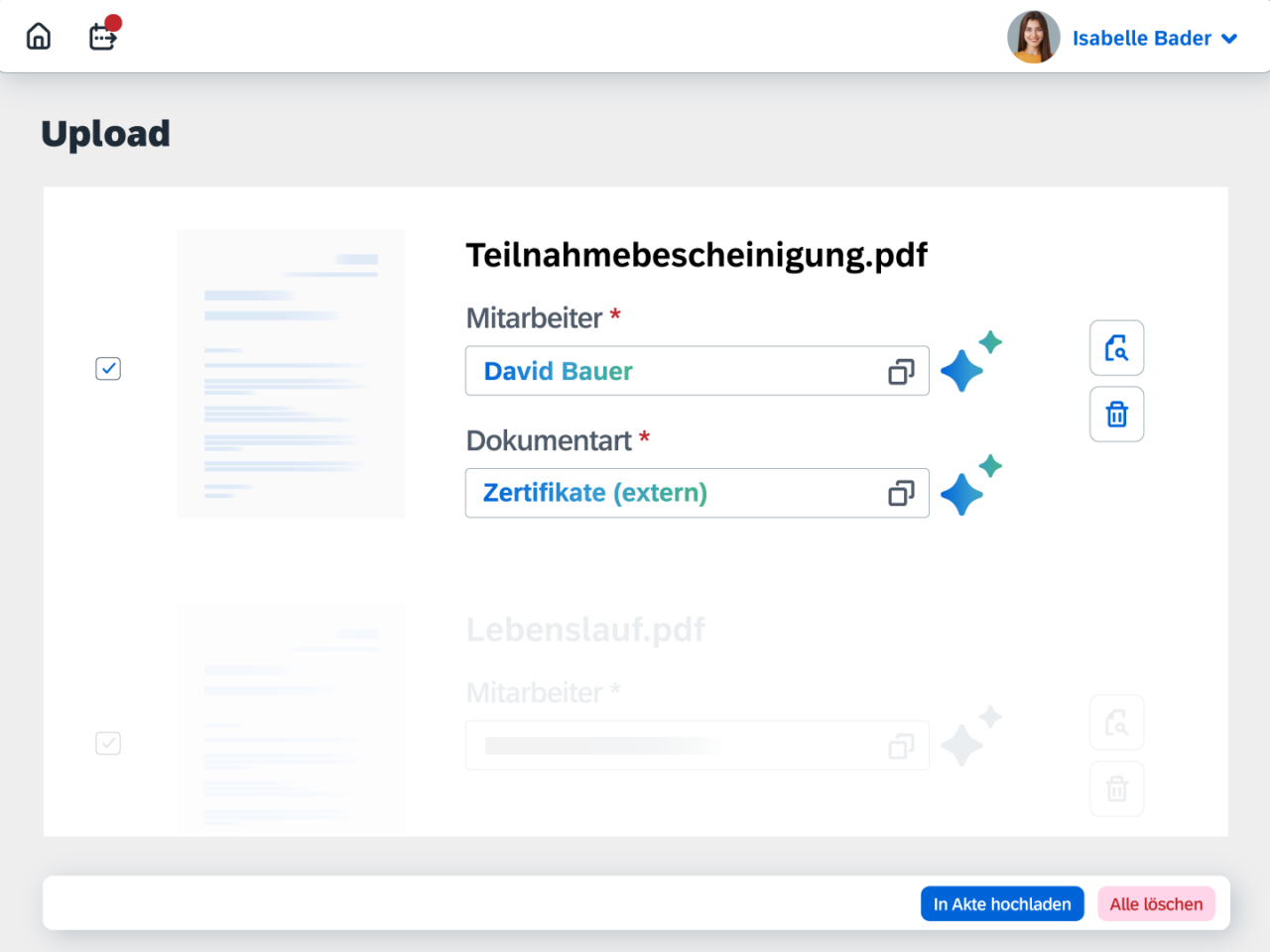Open the upload notifications icon with red badge
The image size is (1270, 952).
102,37
